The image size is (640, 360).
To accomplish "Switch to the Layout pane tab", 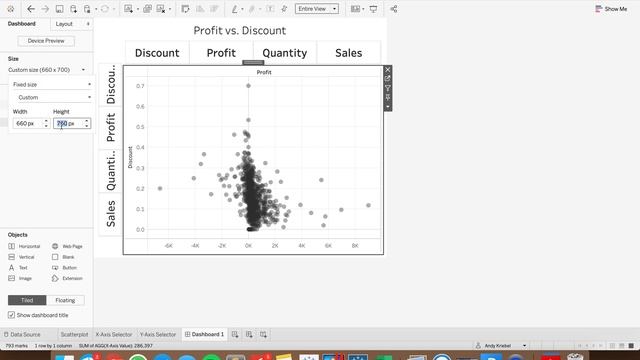I will coord(64,24).
